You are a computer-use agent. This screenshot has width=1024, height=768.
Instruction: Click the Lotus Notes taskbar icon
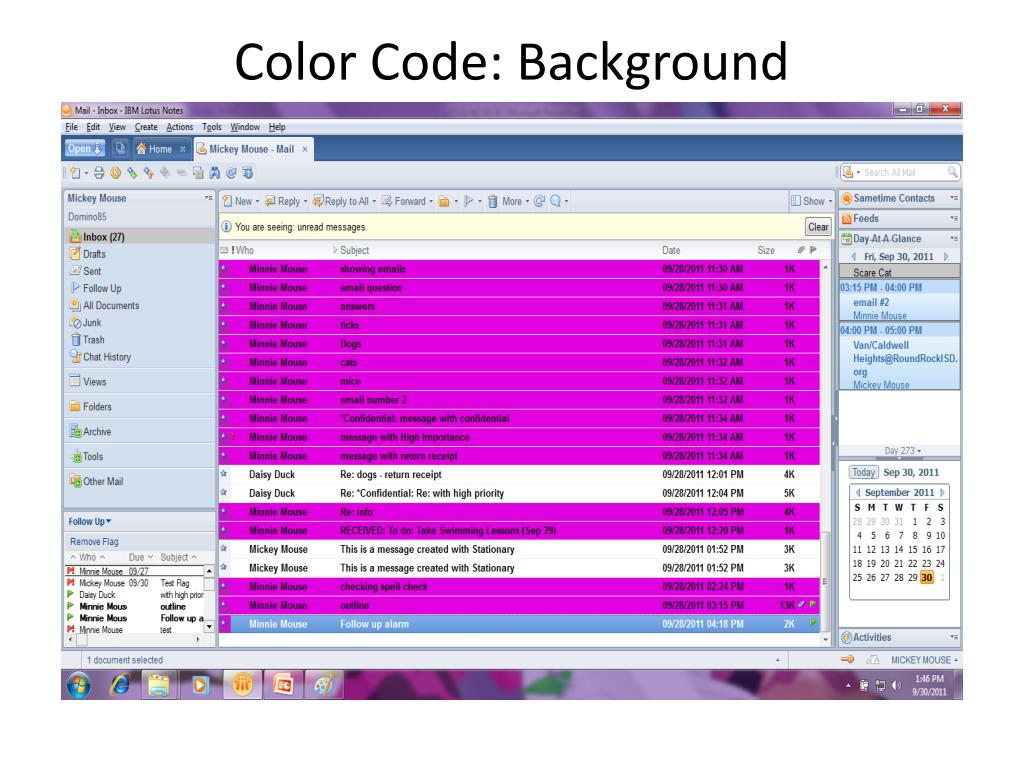pos(242,685)
